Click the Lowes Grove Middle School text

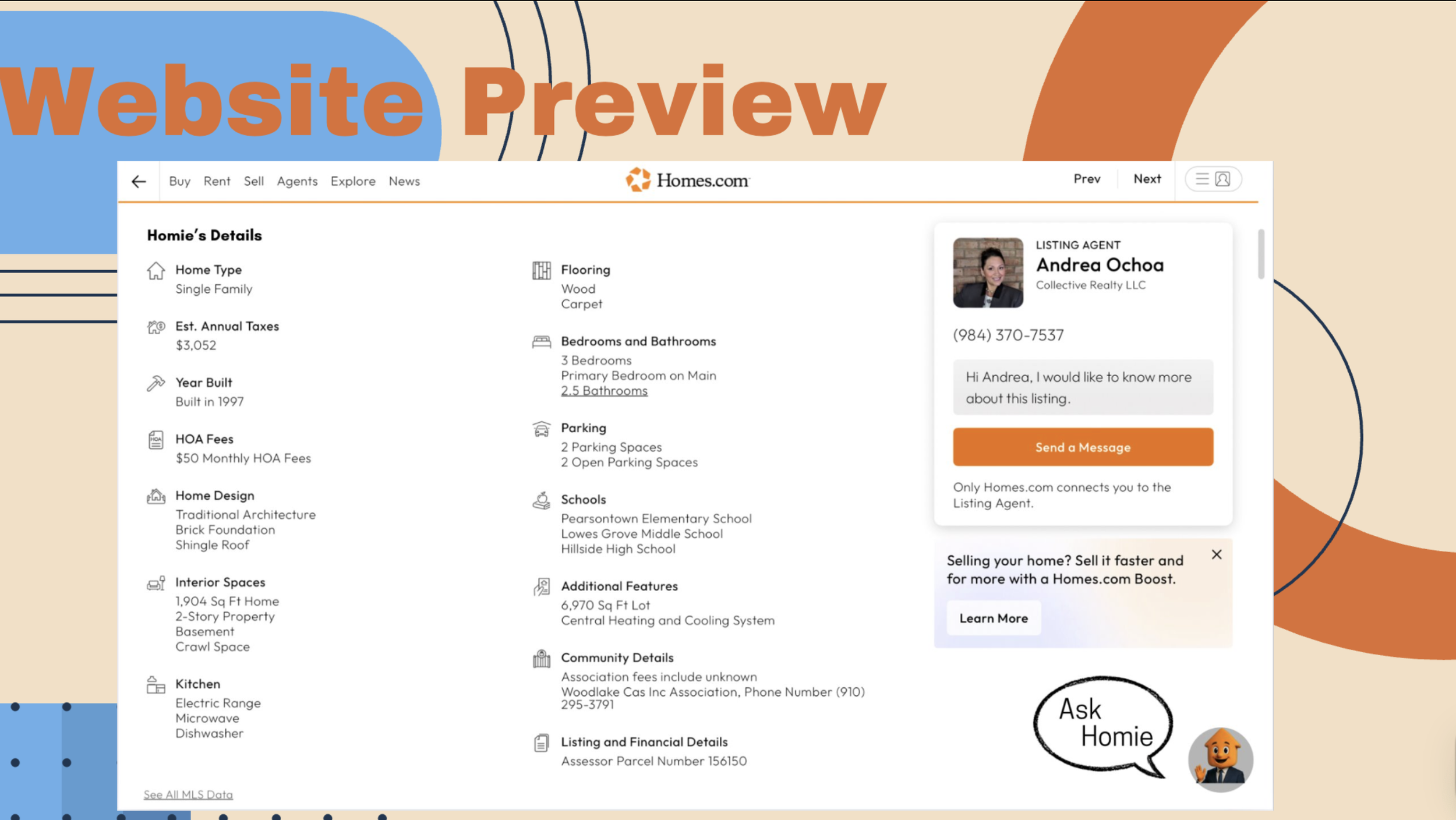click(642, 534)
